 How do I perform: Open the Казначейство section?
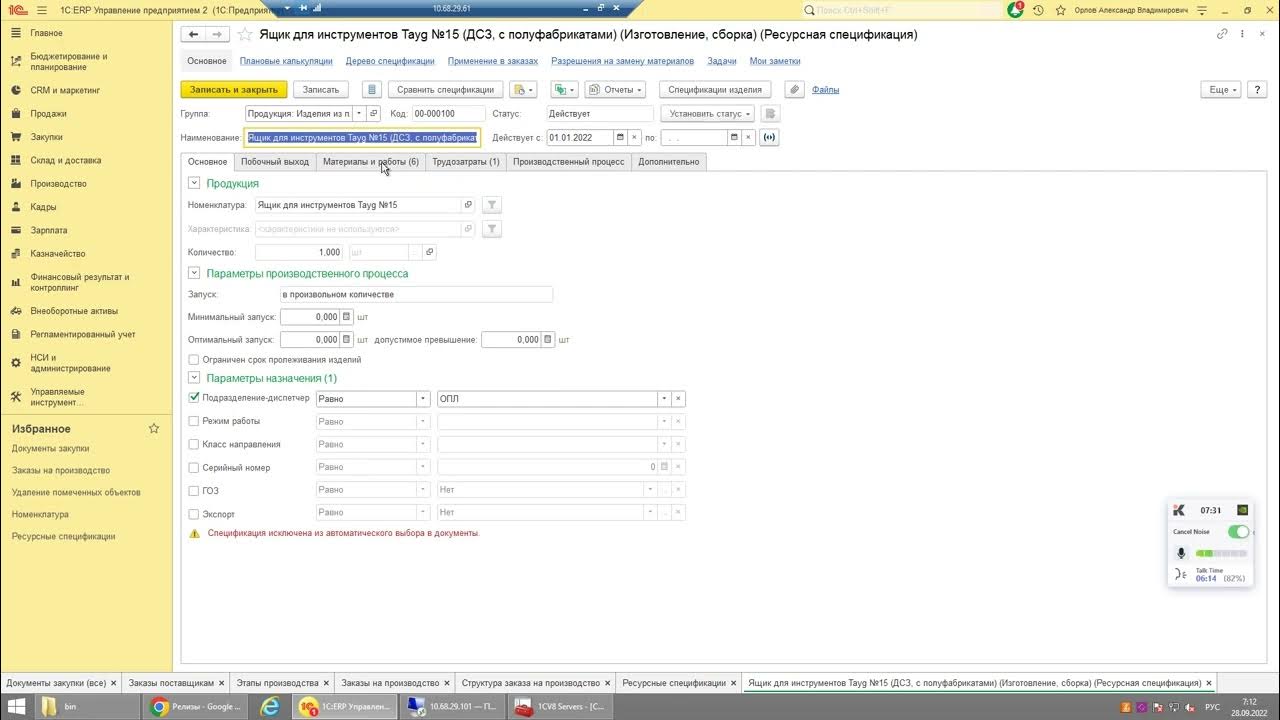[x=57, y=254]
